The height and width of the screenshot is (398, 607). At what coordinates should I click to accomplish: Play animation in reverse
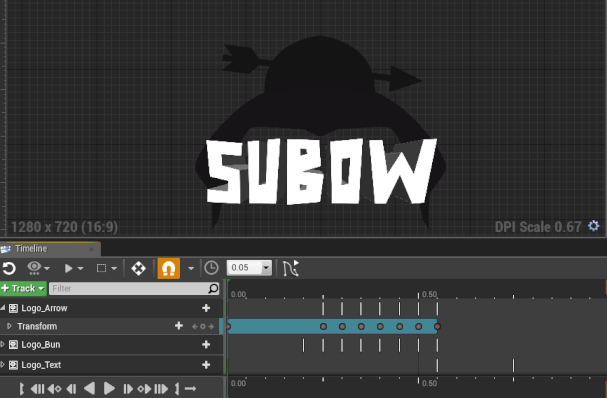pyautogui.click(x=89, y=388)
